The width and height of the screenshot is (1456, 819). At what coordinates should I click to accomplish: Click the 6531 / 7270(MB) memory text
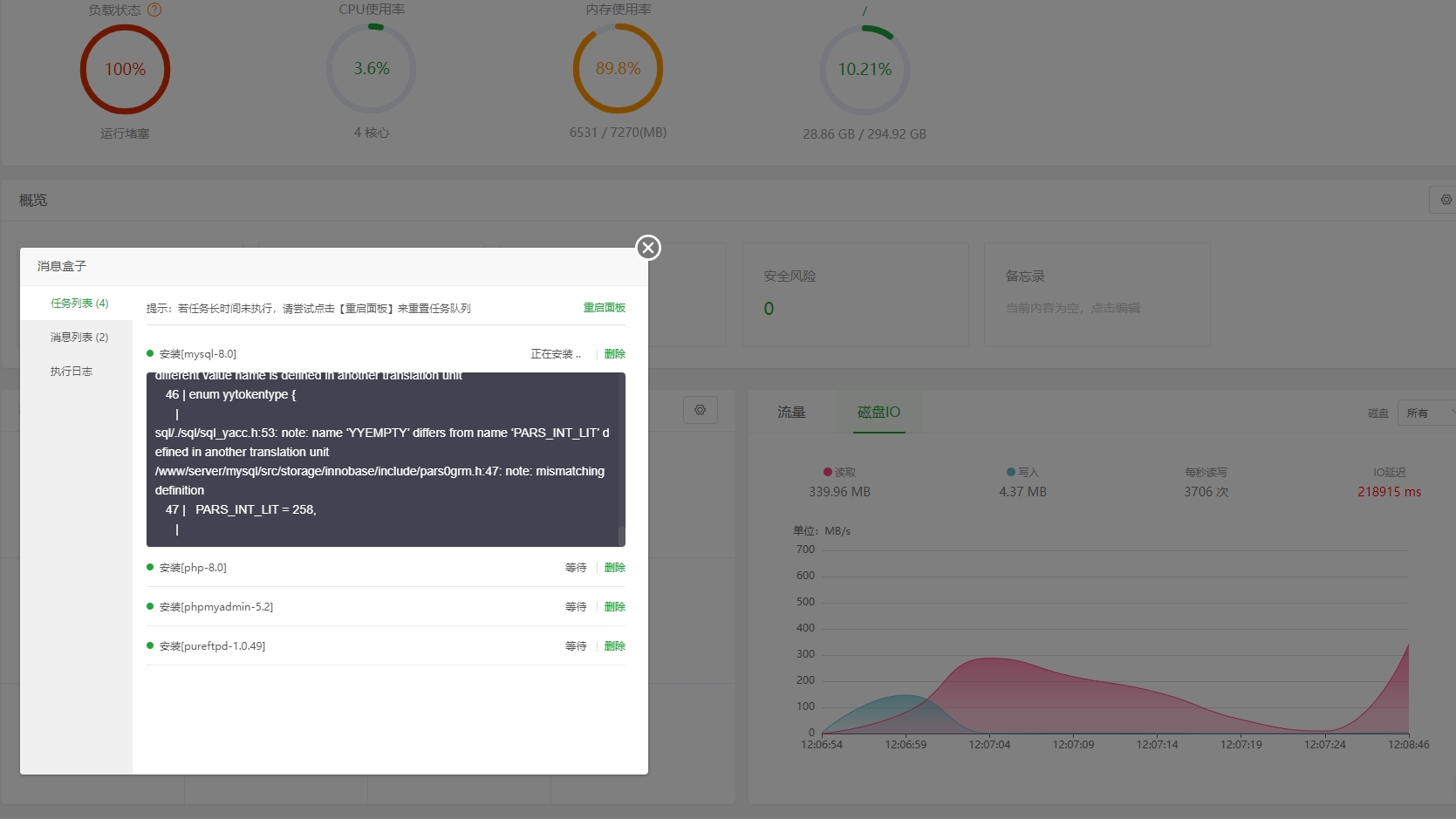click(x=618, y=133)
